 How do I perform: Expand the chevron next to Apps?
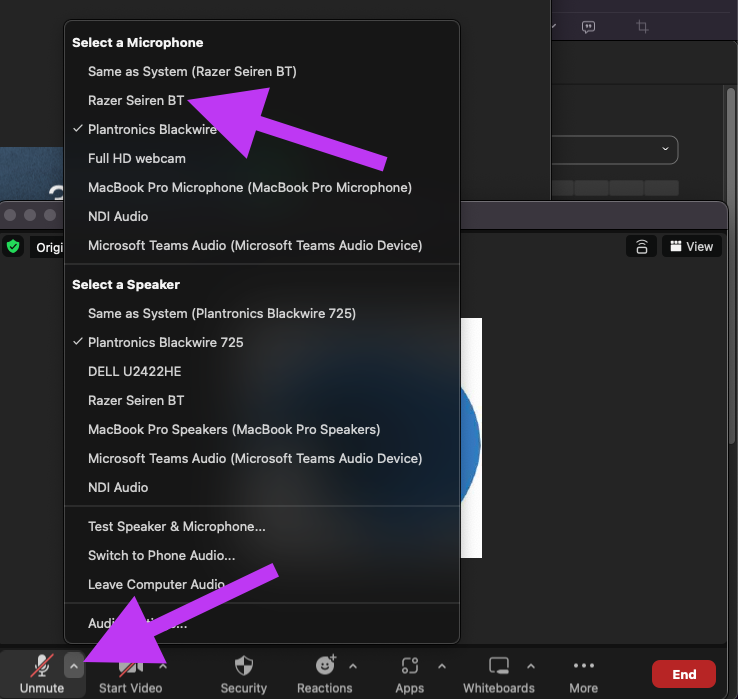tap(441, 666)
